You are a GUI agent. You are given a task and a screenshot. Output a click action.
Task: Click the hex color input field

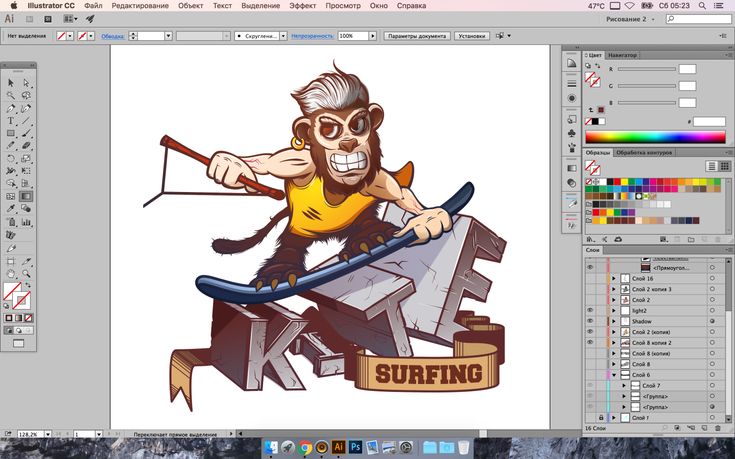[x=709, y=122]
